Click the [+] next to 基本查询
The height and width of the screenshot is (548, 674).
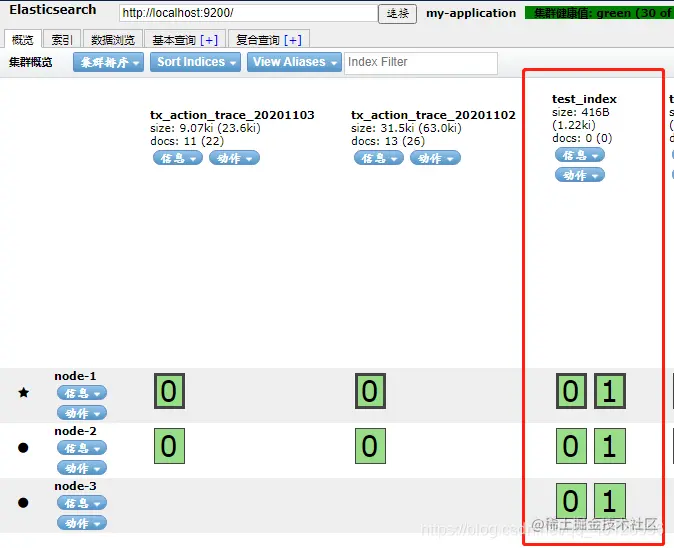click(x=209, y=40)
